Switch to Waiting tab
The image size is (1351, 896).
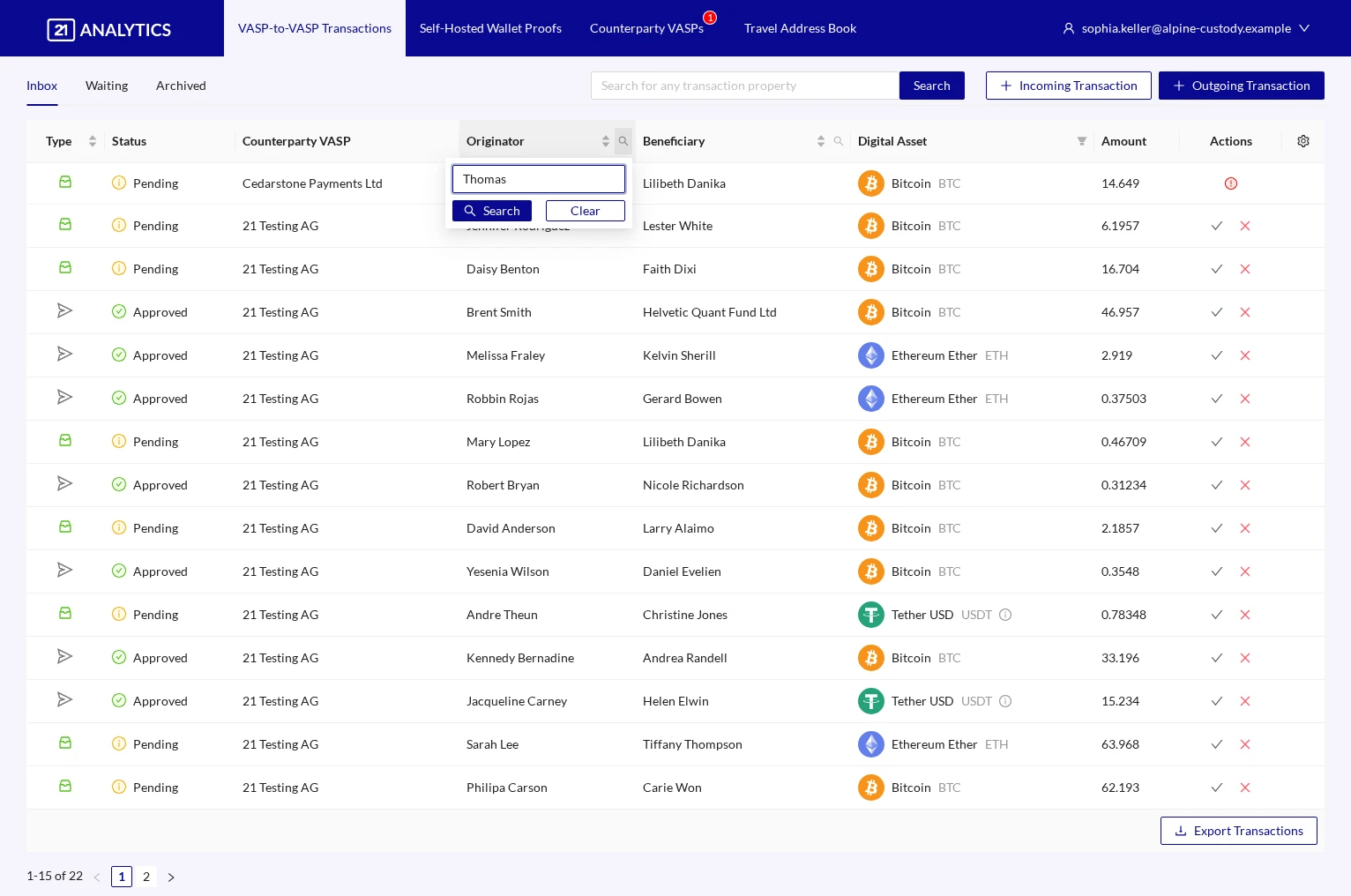tap(107, 86)
